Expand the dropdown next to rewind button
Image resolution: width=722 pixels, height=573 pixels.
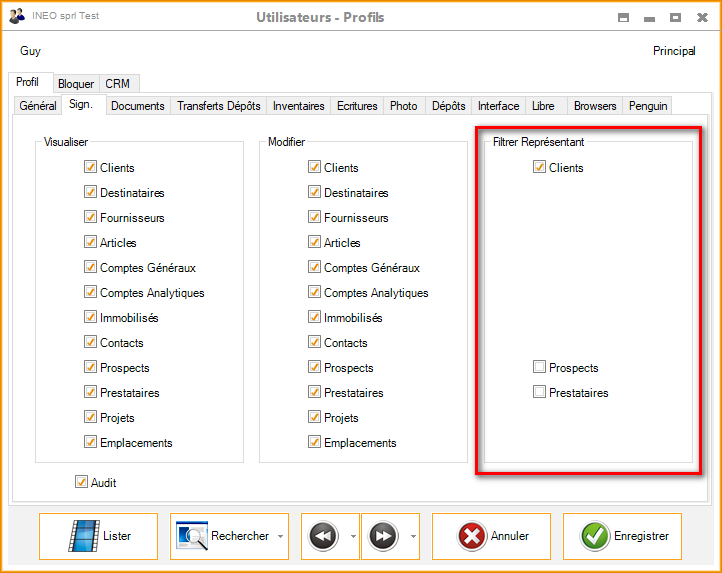[x=353, y=537]
